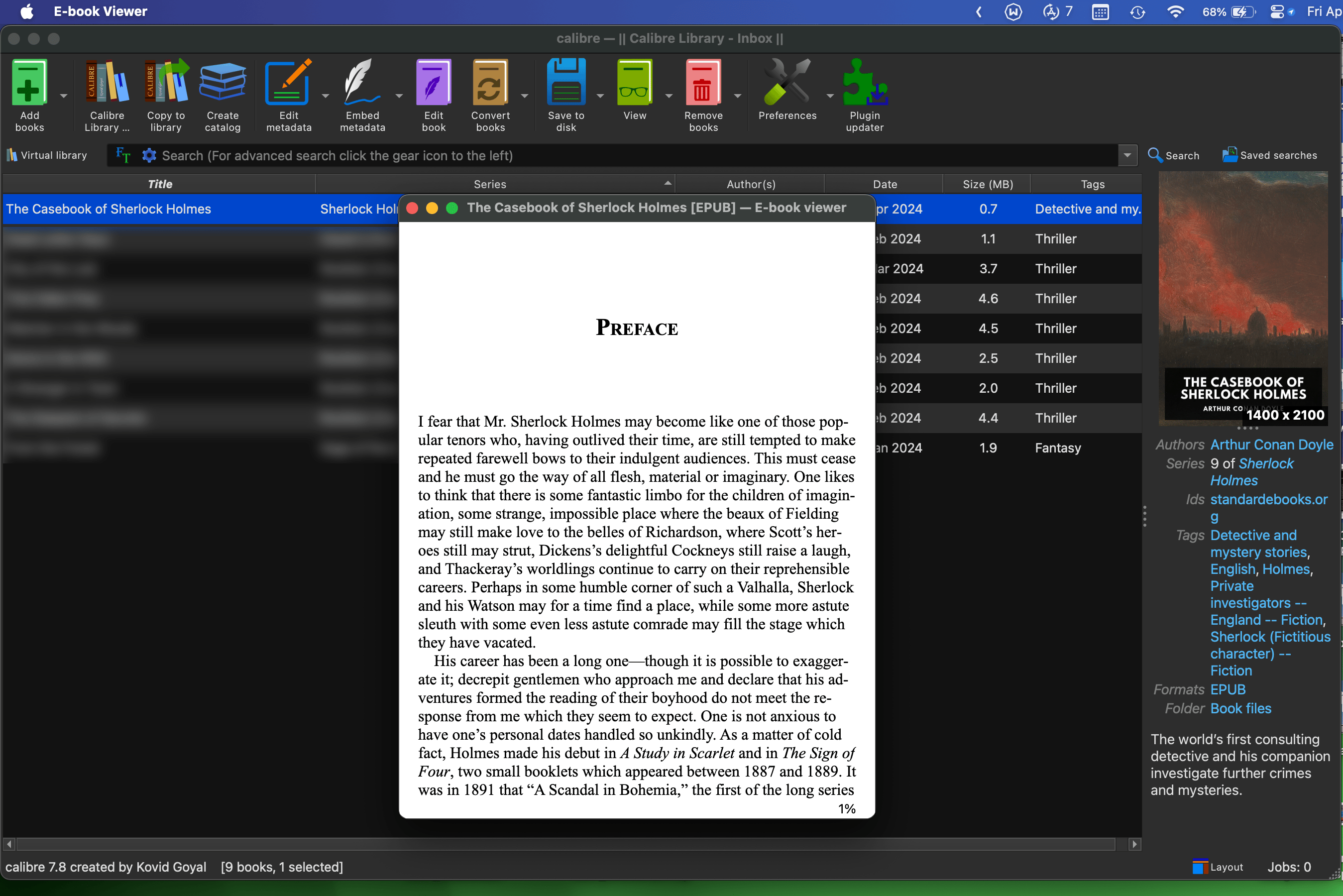Click the Layout button in the status bar
This screenshot has width=1343, height=896.
(1218, 867)
